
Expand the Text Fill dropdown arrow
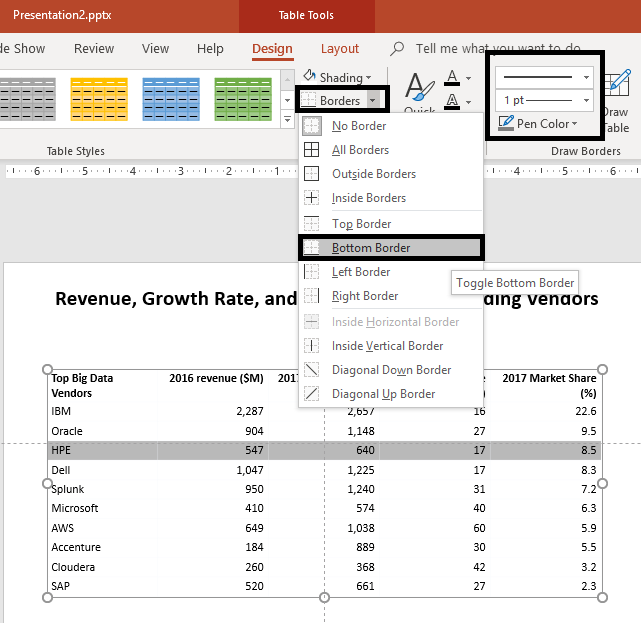tap(468, 78)
